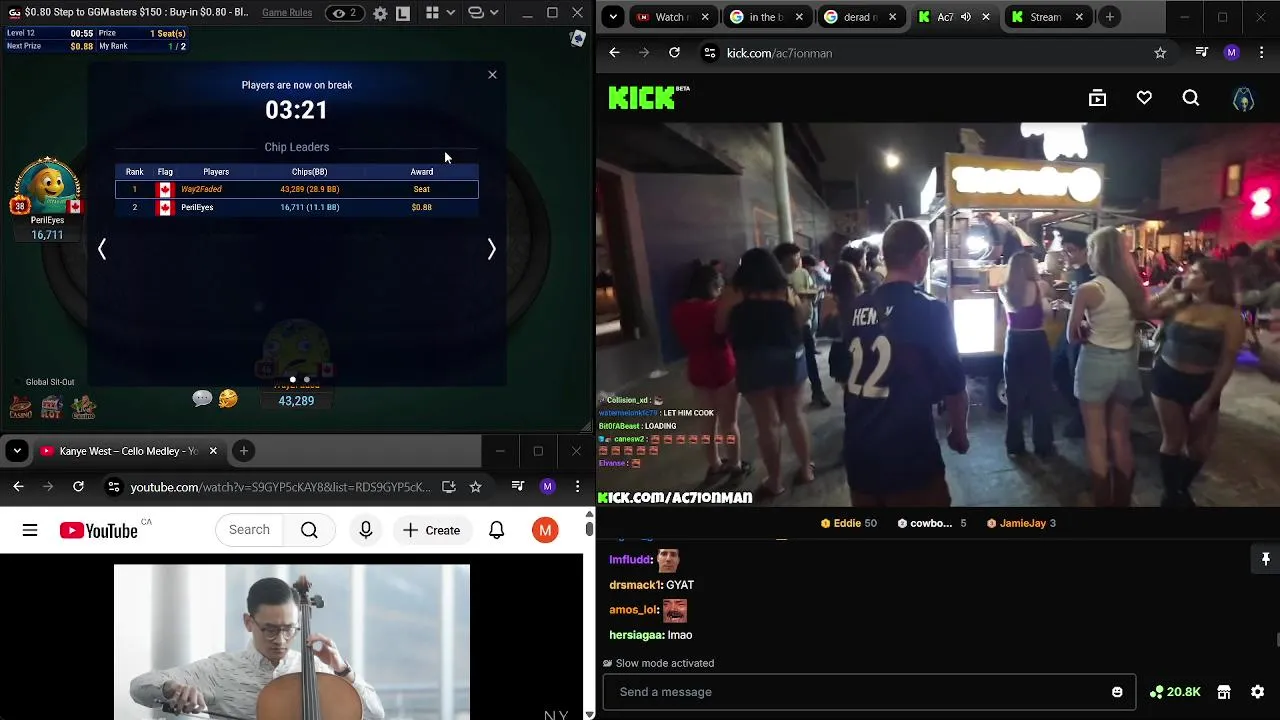The width and height of the screenshot is (1280, 720).
Task: Close the break Chip Leaders popup
Action: 492,75
